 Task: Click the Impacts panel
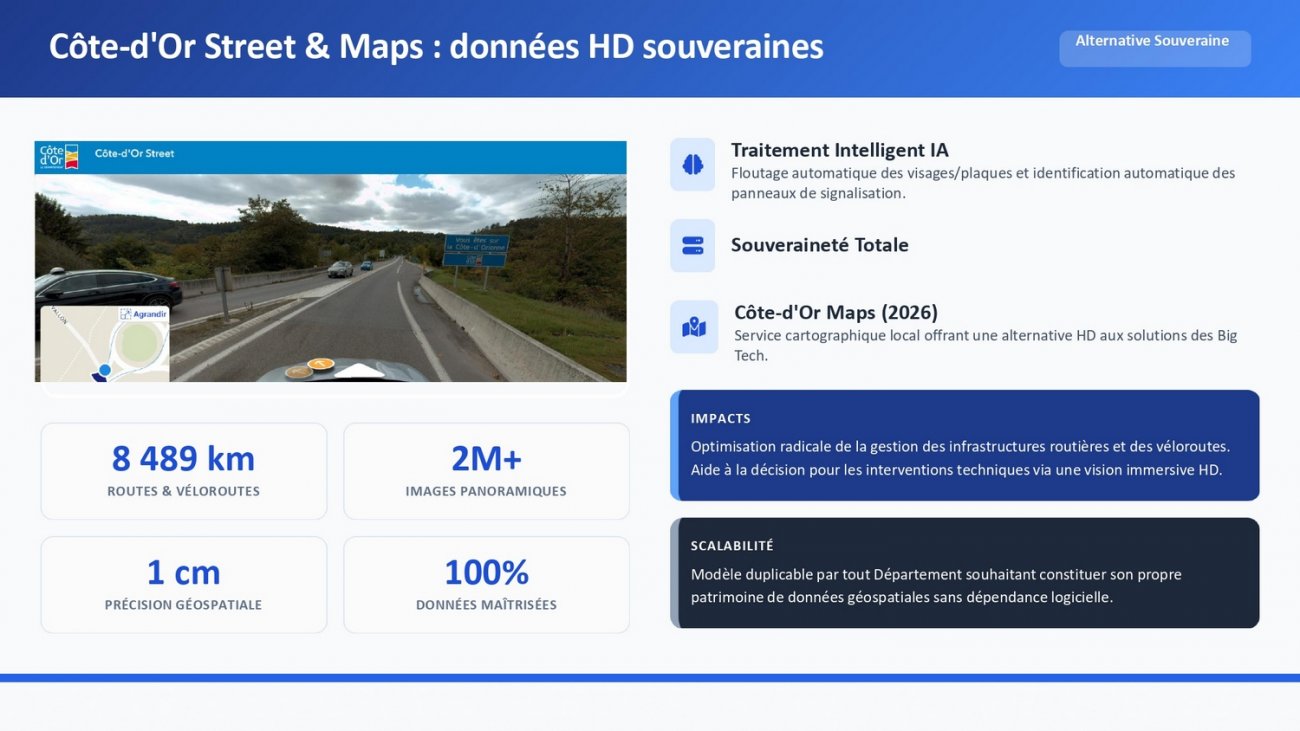pos(965,445)
